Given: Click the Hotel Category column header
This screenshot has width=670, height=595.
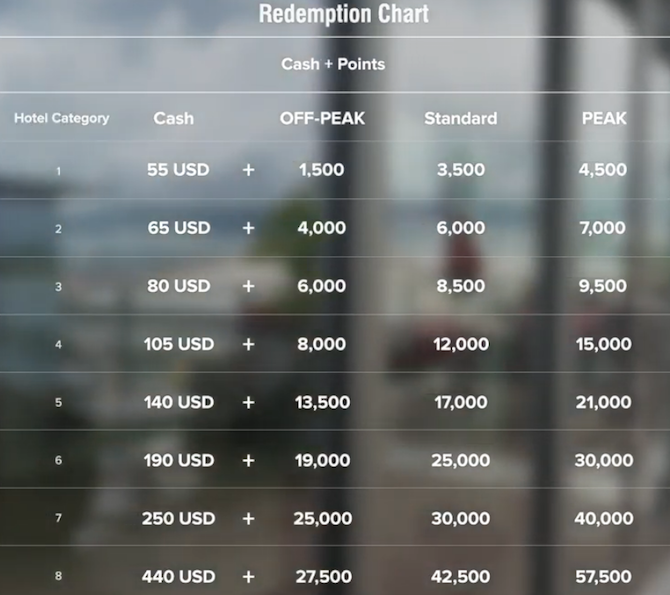Looking at the screenshot, I should tap(62, 118).
